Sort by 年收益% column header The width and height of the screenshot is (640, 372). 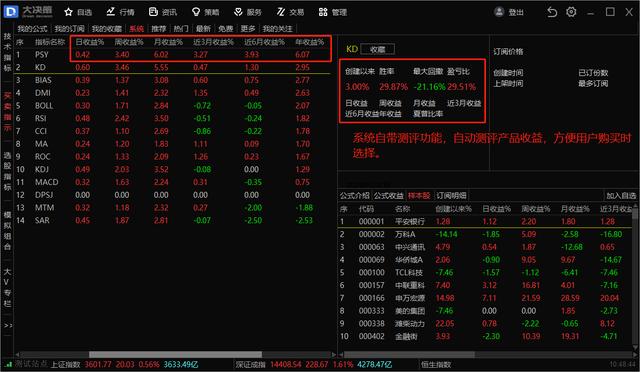309,42
